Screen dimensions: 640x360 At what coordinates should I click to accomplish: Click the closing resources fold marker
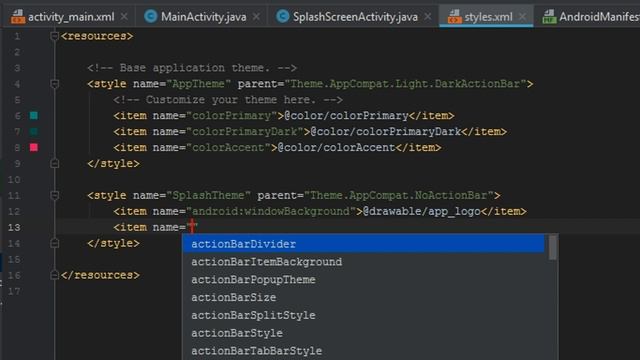[54, 275]
